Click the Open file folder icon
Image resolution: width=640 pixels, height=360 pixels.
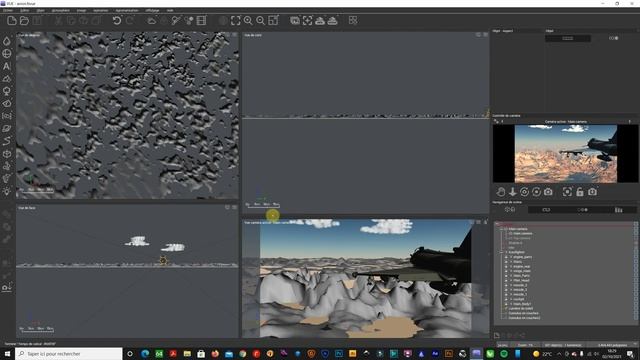click(24, 20)
